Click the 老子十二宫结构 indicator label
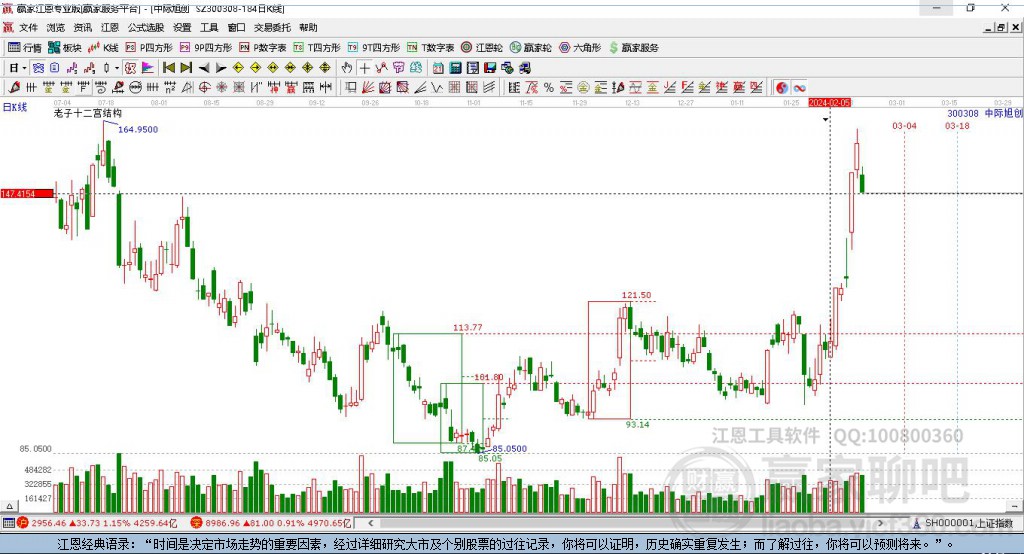The height and width of the screenshot is (554, 1024). (88, 113)
